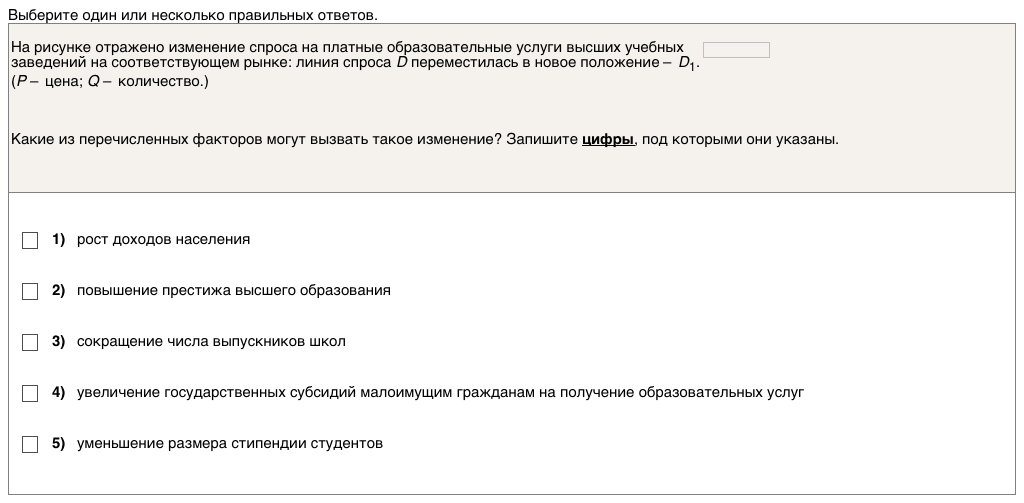Tick checkbox next to option 2

(x=30, y=291)
